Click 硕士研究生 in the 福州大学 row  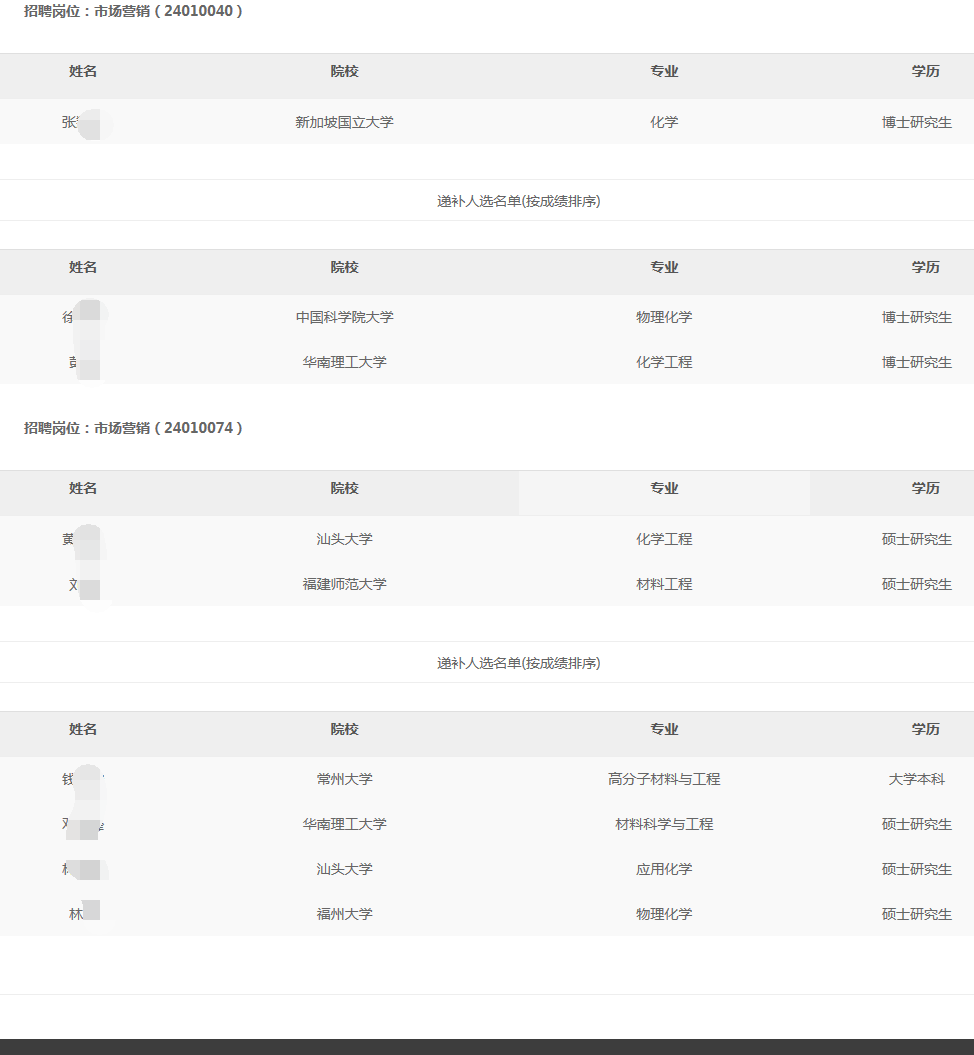[916, 914]
